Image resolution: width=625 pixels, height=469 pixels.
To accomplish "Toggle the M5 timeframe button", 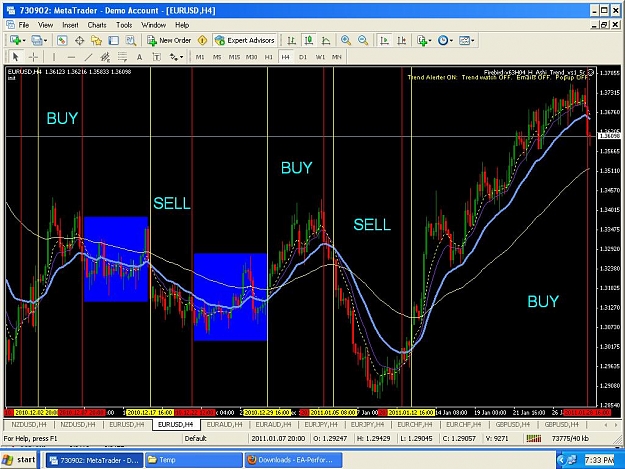I will 217,57.
